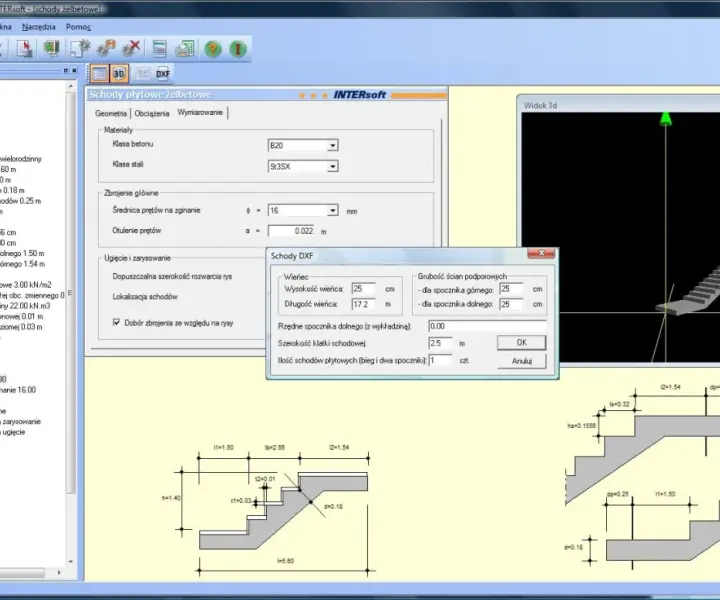Open the calculator toolbar icon
The width and height of the screenshot is (720, 600).
159,49
